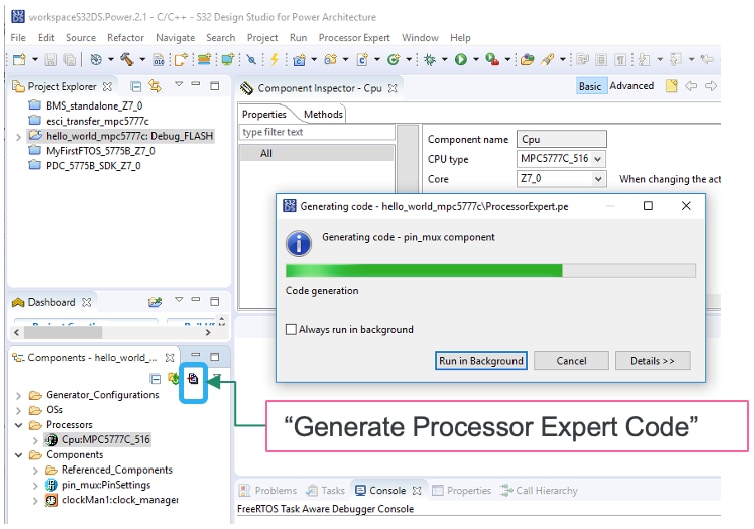Click Generate Processor Expert Code icon
This screenshot has width=754, height=529.
point(193,379)
